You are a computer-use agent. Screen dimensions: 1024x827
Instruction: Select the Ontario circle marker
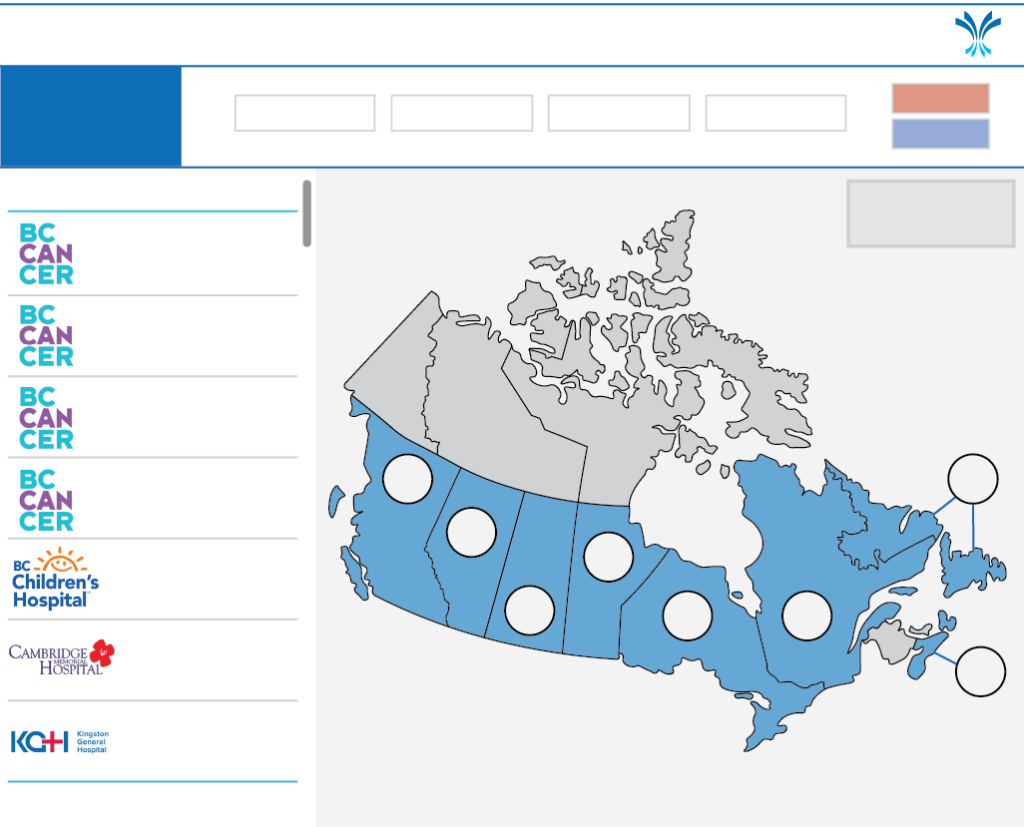click(x=688, y=616)
